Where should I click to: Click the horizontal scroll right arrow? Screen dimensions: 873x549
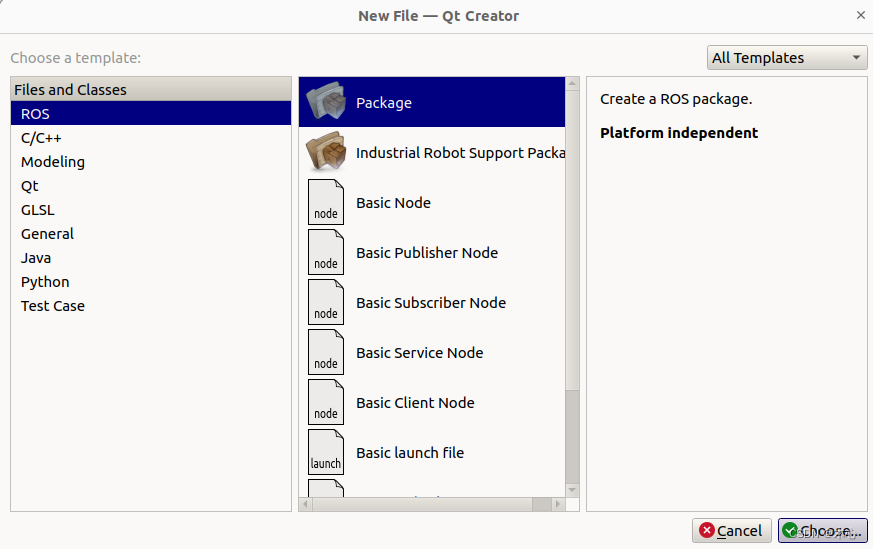click(558, 504)
